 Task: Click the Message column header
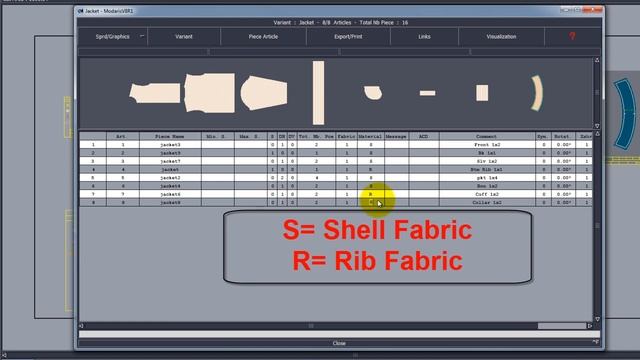pos(396,136)
